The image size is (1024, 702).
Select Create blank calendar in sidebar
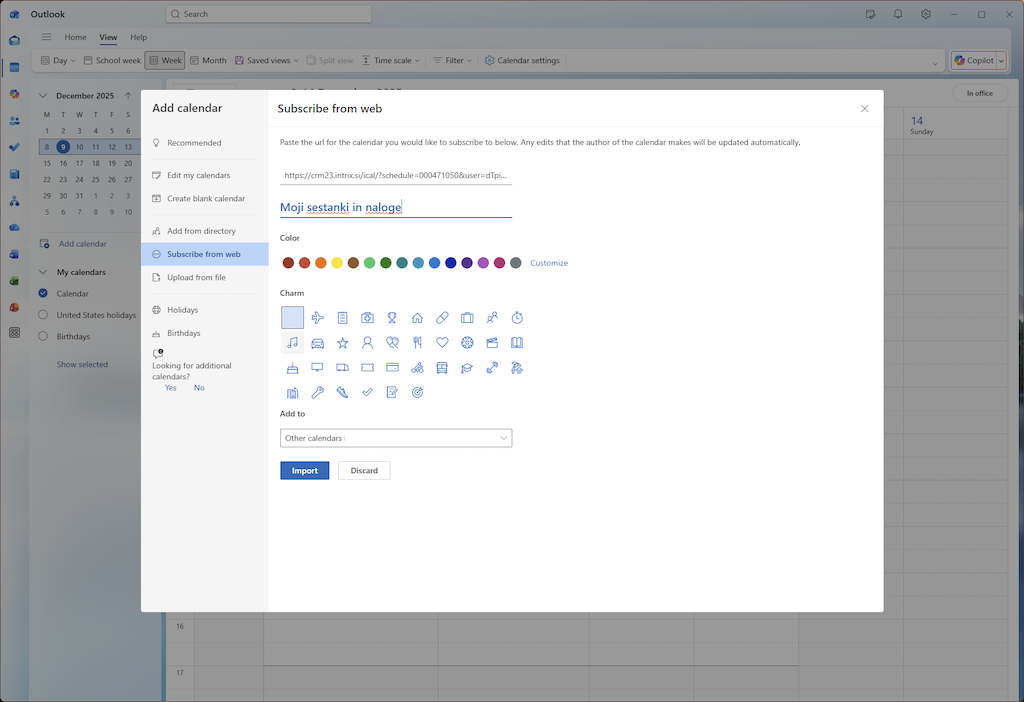pos(205,199)
